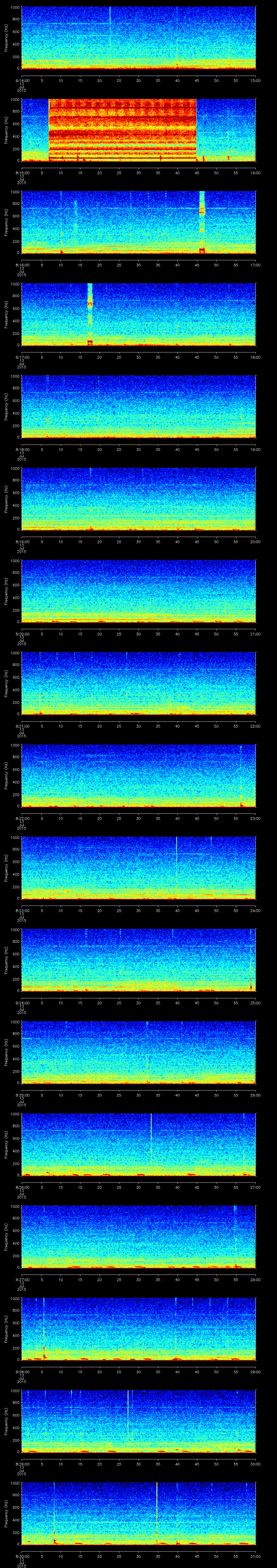Click the 22:00 end time label
This screenshot has height=1568, width=277.
(256, 726)
